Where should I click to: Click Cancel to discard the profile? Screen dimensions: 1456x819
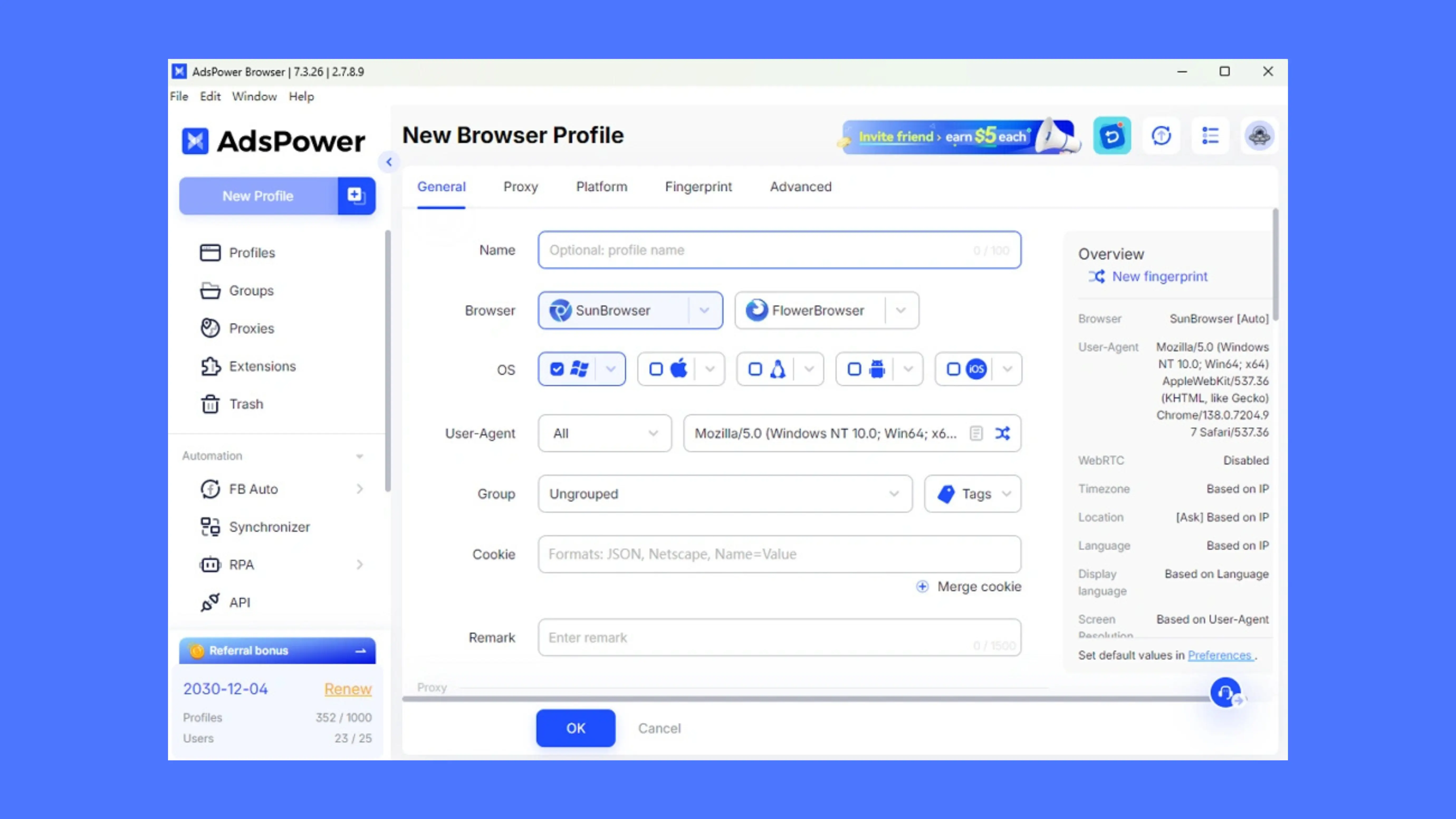660,728
